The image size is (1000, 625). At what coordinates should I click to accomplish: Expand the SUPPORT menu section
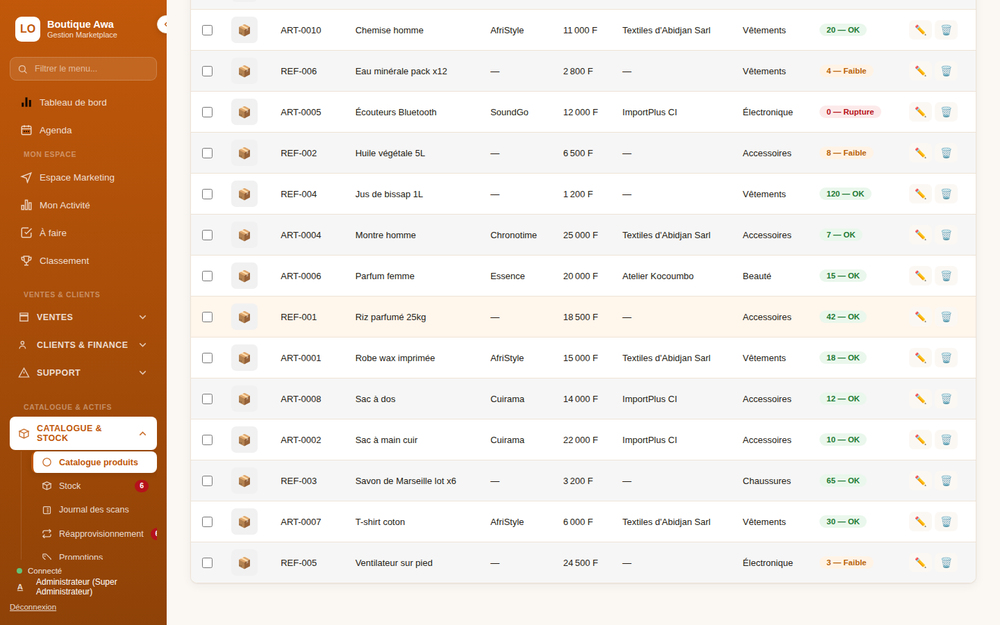pos(83,372)
